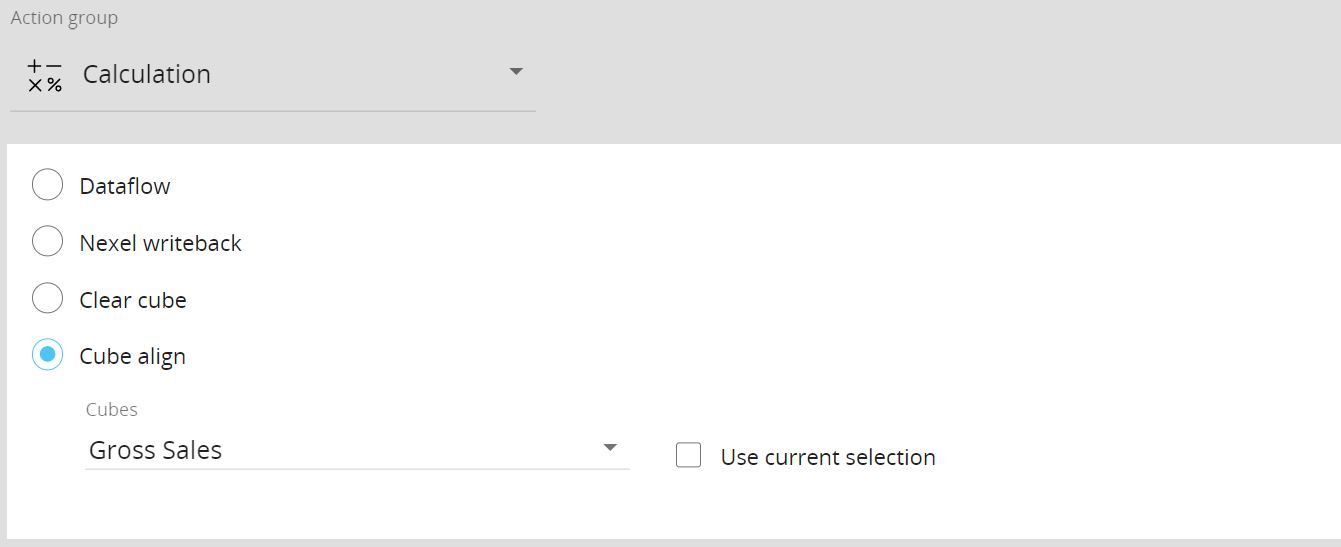Image resolution: width=1341 pixels, height=547 pixels.
Task: Click the Nexel writeback label text
Action: click(161, 243)
